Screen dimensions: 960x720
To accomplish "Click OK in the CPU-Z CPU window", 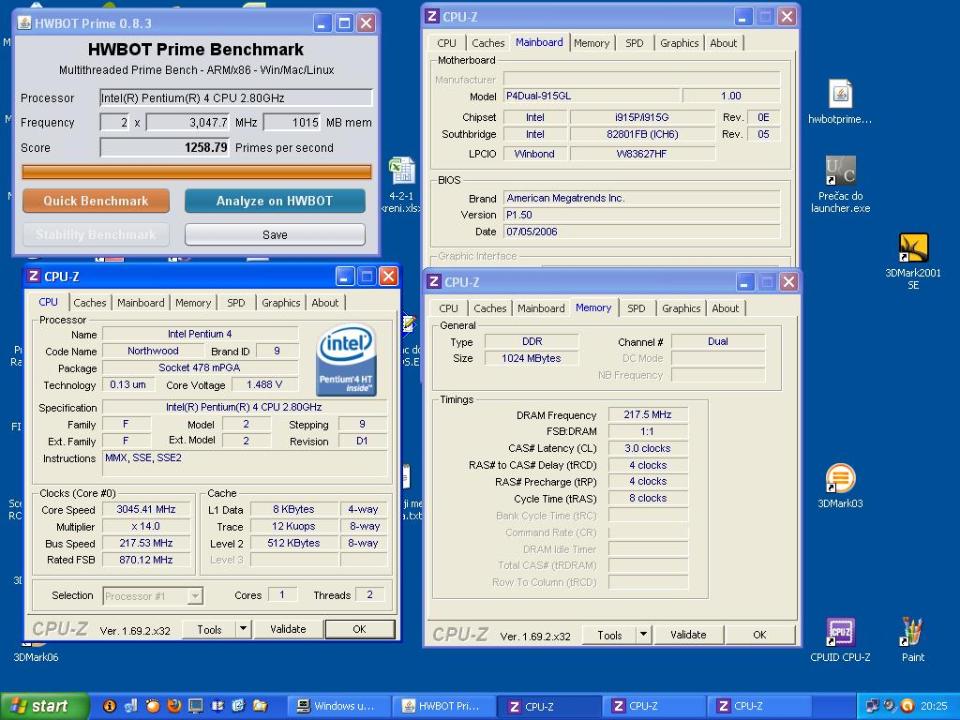I will (x=359, y=629).
